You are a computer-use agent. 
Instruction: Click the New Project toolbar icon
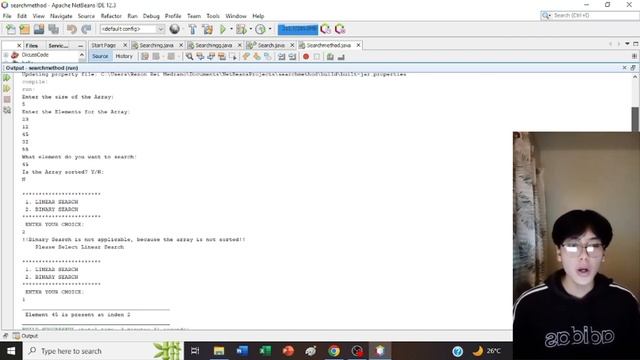coord(24,29)
